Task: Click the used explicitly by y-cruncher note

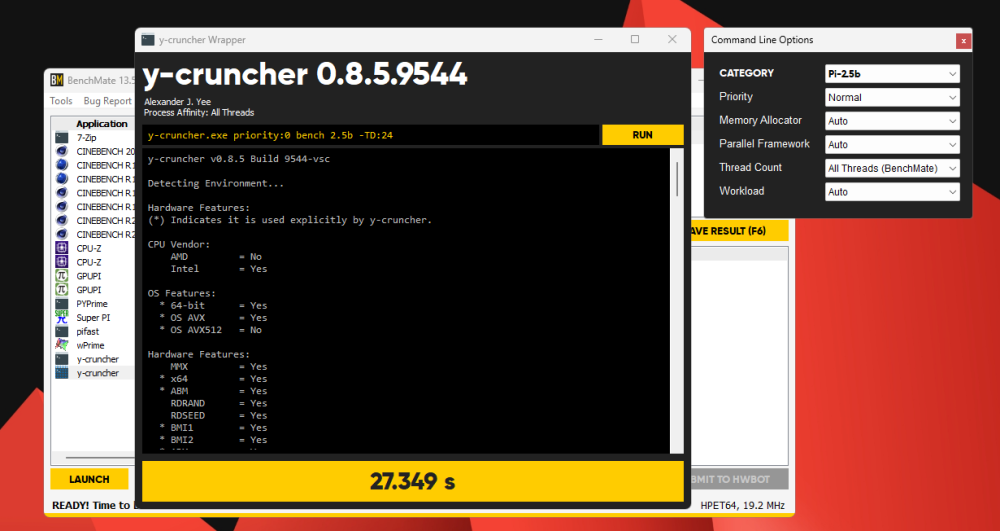Action: [290, 220]
